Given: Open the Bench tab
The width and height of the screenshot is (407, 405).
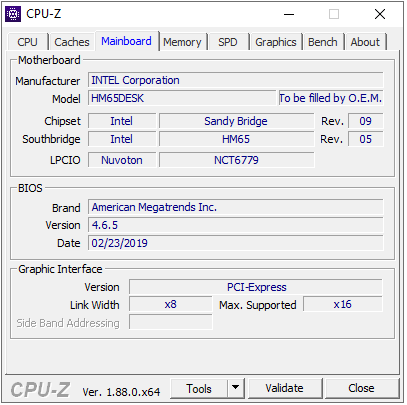Looking at the screenshot, I should (323, 42).
